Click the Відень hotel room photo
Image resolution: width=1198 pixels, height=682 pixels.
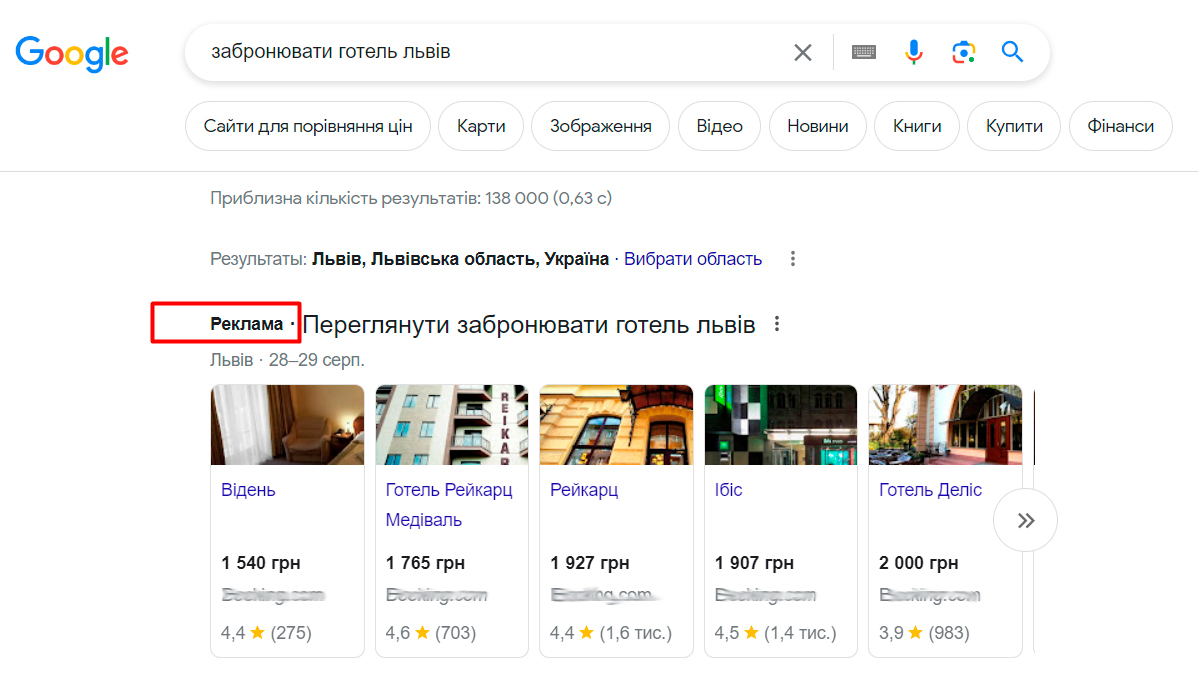(x=287, y=425)
